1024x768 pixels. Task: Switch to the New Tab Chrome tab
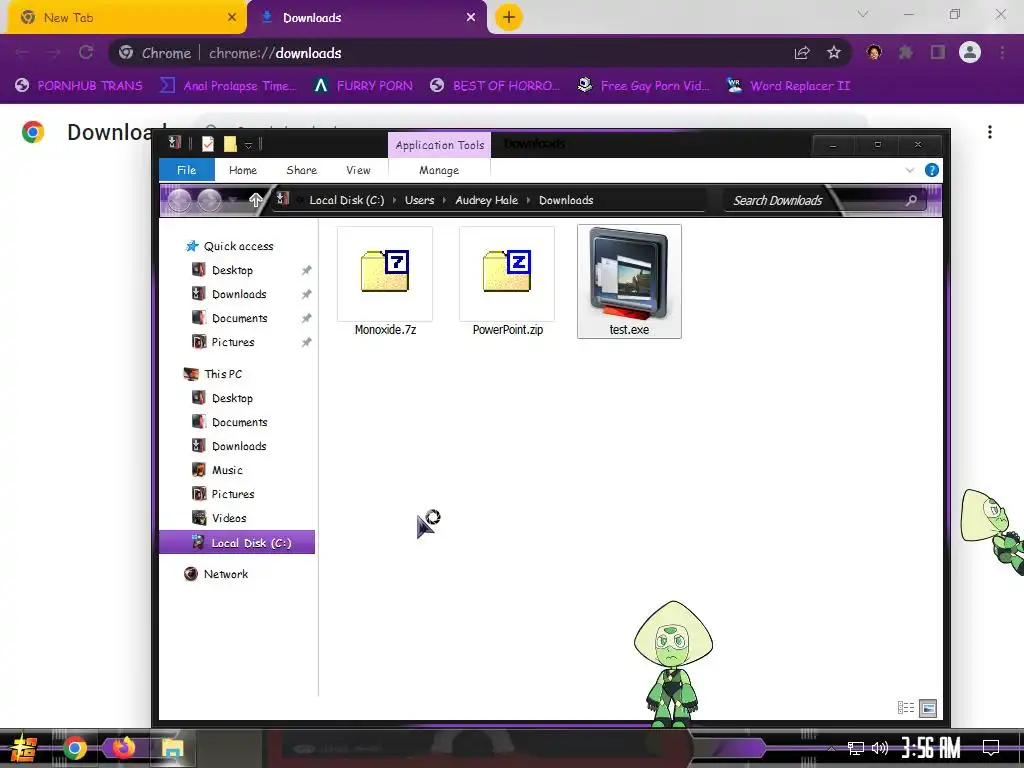(x=126, y=18)
